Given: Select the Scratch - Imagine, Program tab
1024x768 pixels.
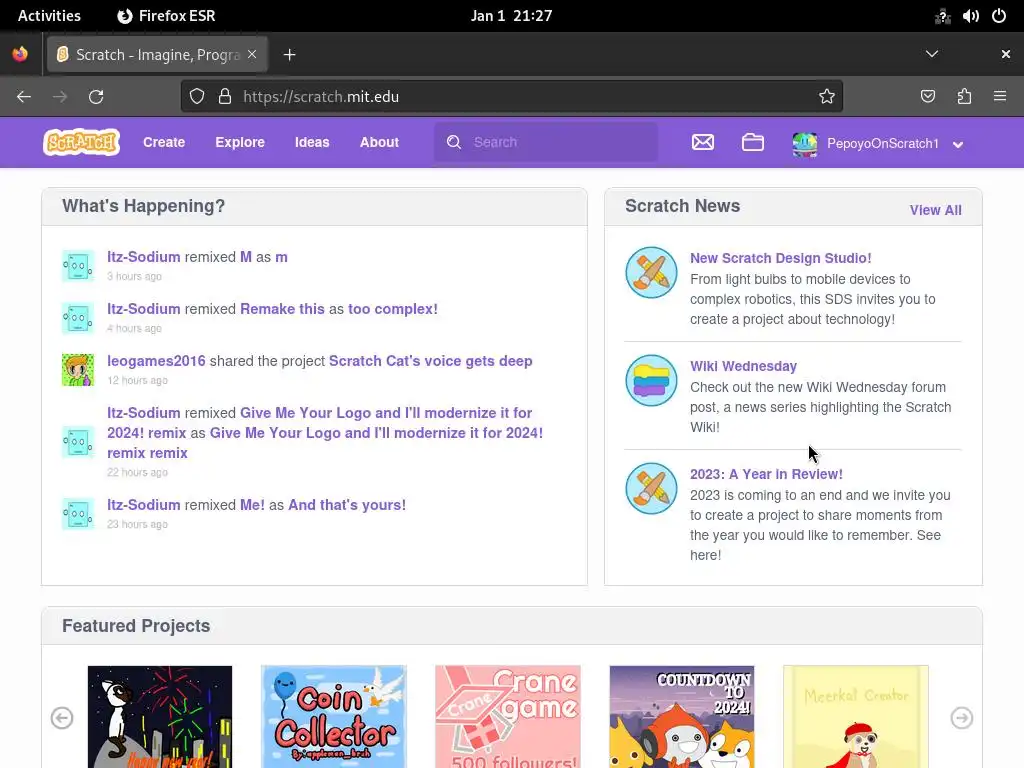Looking at the screenshot, I should coord(157,55).
